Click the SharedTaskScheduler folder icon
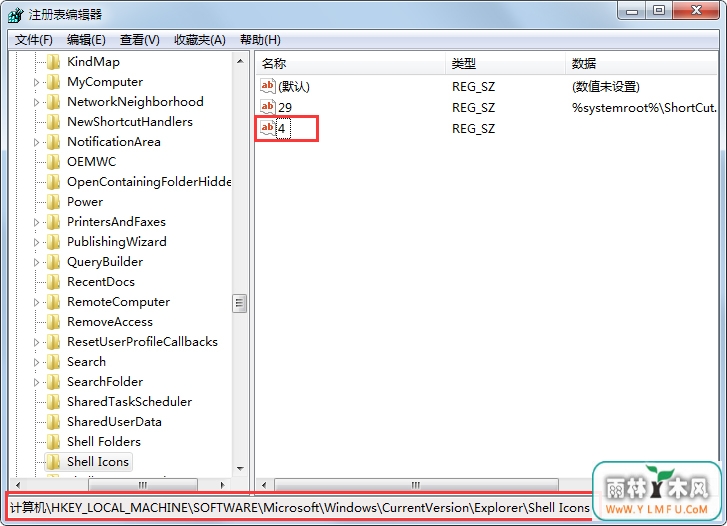 coord(54,401)
